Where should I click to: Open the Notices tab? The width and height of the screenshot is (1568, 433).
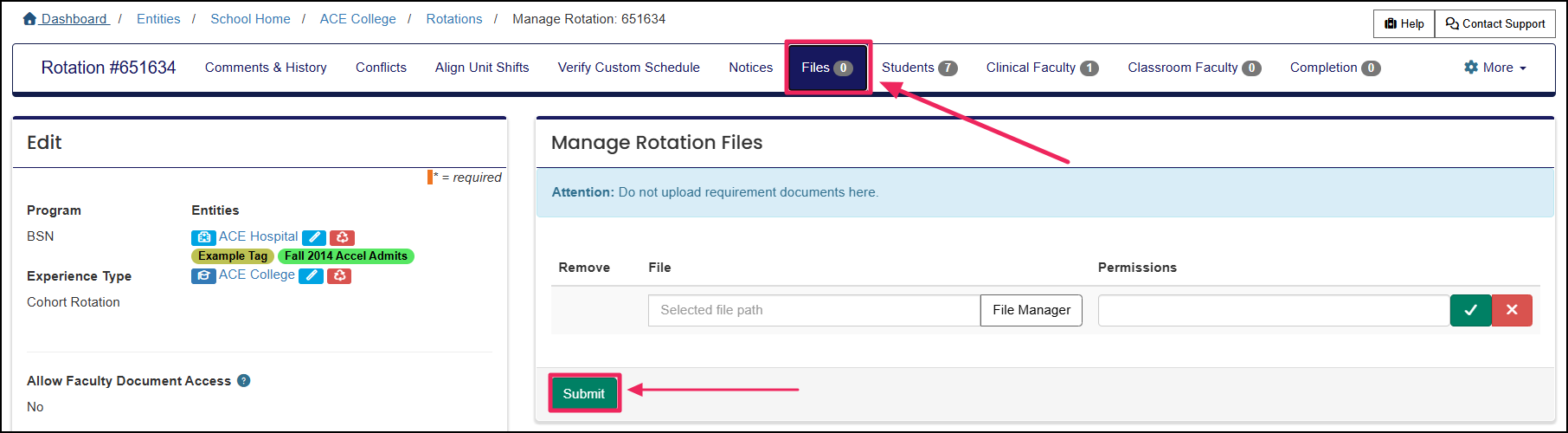[751, 68]
